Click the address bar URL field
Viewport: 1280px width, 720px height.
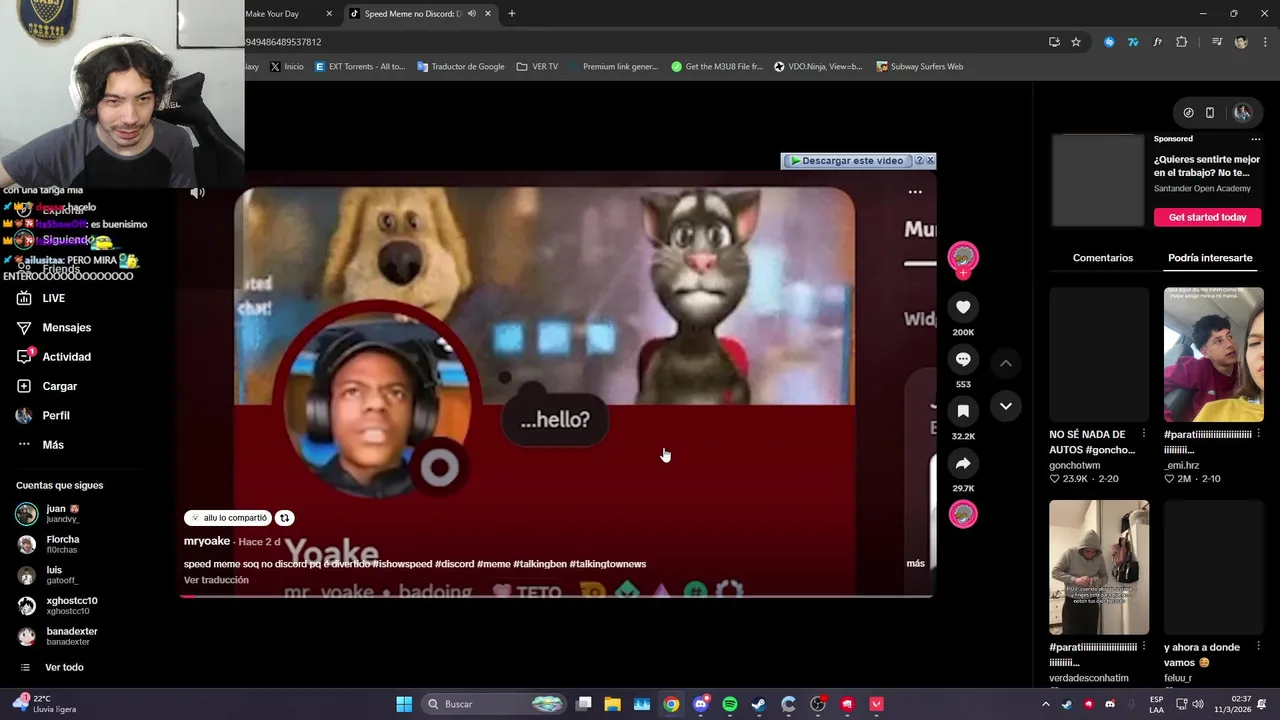click(x=640, y=42)
